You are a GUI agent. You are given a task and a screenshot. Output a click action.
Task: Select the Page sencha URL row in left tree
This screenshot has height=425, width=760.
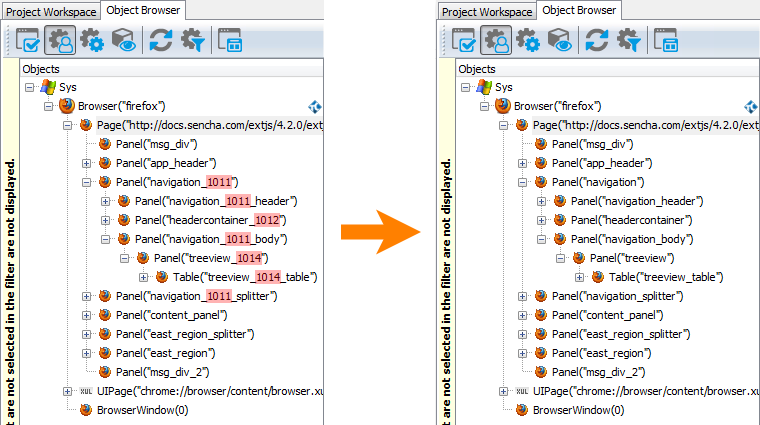click(210, 126)
